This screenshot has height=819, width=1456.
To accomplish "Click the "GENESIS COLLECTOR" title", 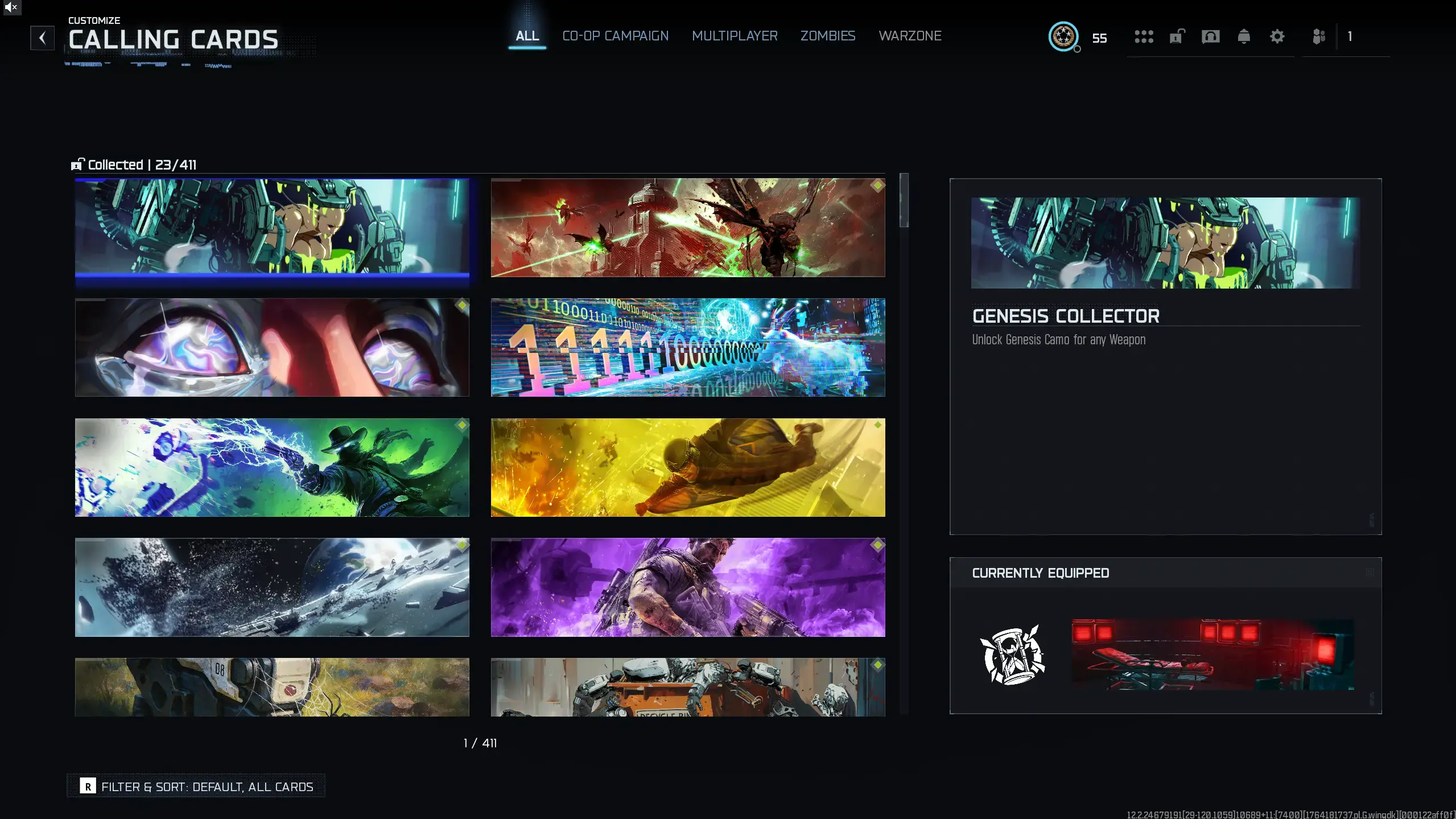I will pyautogui.click(x=1066, y=316).
